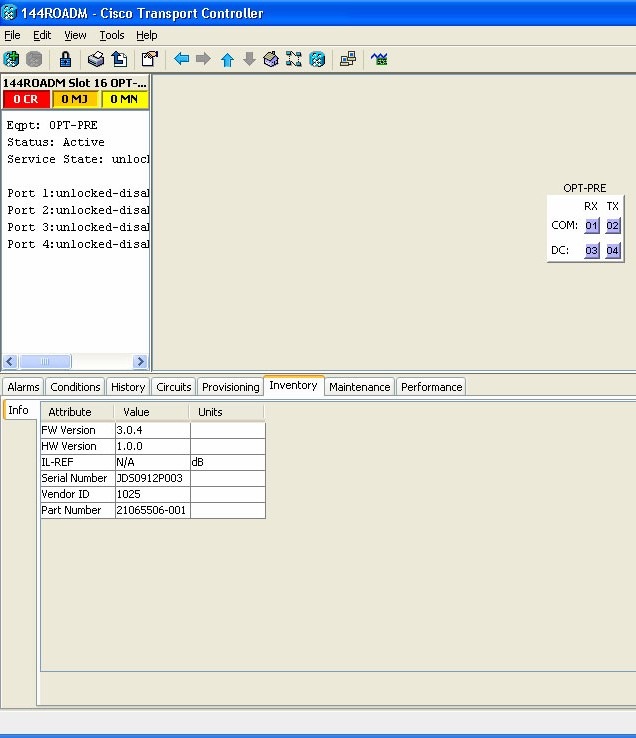The image size is (636, 738).
Task: Click the Port 1 unlocked-disabled line
Action: coord(78,193)
